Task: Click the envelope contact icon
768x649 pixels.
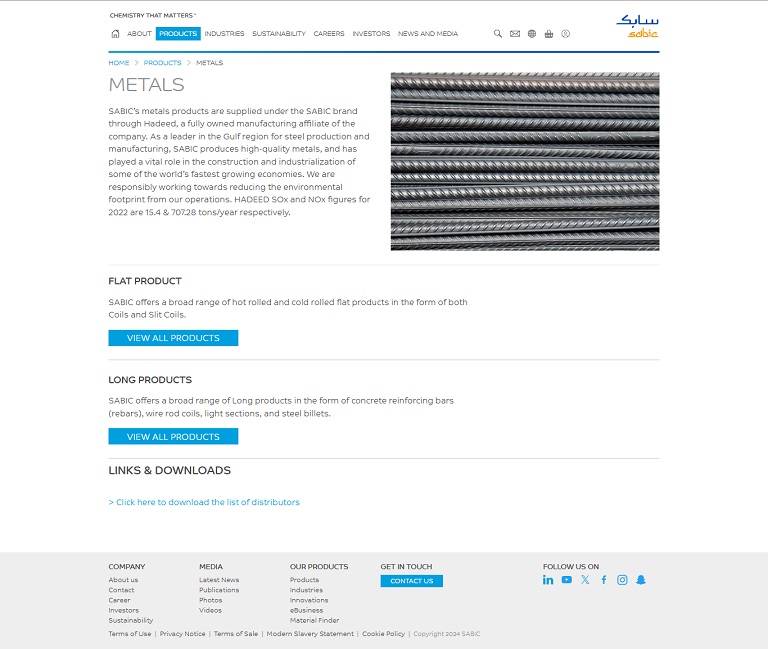Action: pos(515,34)
